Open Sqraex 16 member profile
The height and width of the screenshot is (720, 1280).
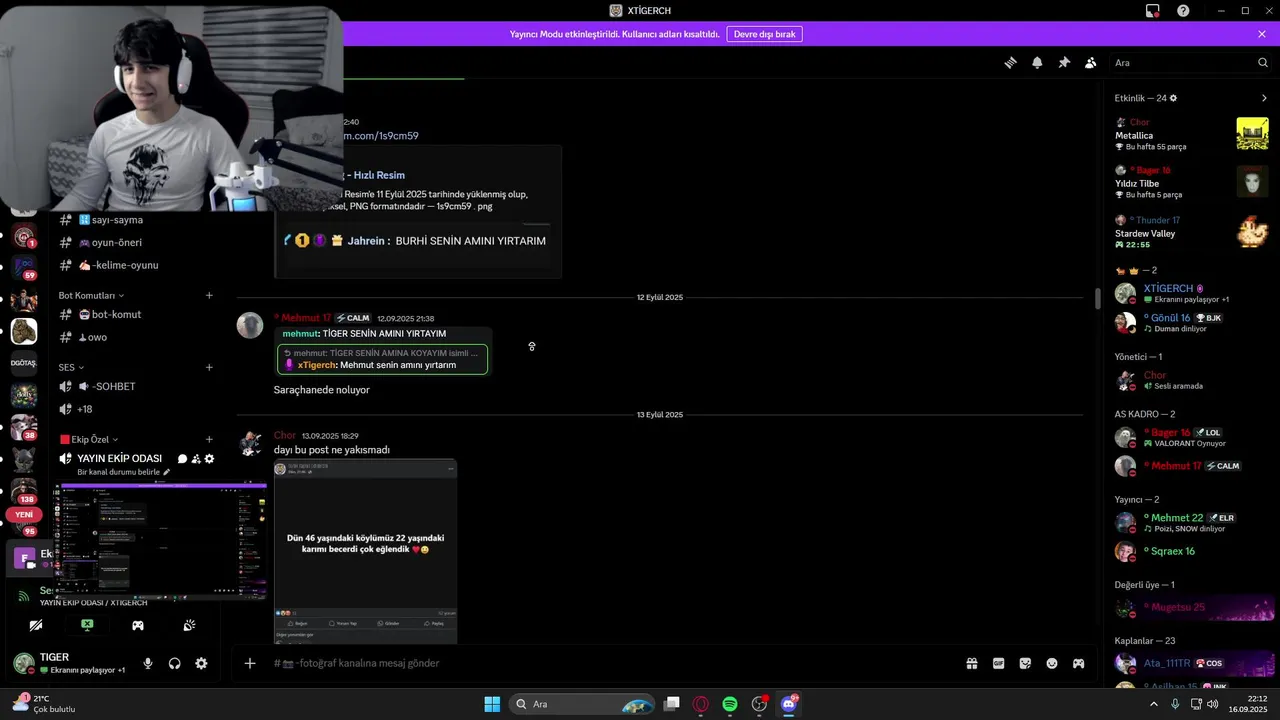[x=1191, y=551]
